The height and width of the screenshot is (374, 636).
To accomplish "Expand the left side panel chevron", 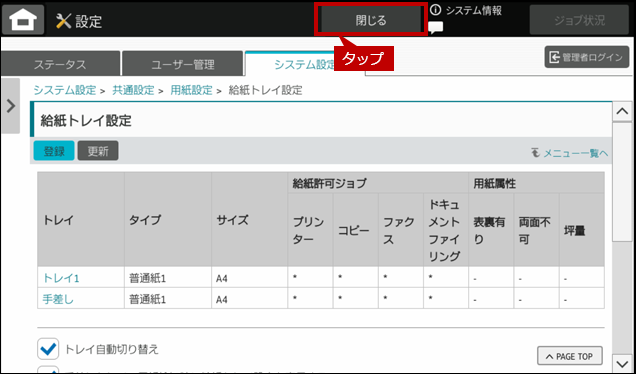I will (11, 106).
